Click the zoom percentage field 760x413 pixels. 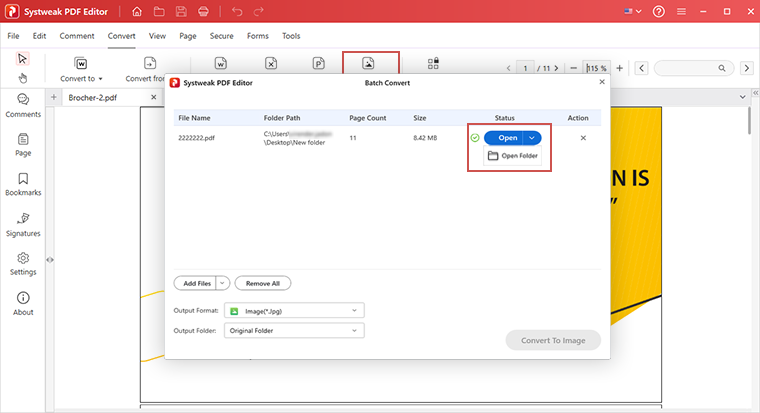tap(597, 68)
